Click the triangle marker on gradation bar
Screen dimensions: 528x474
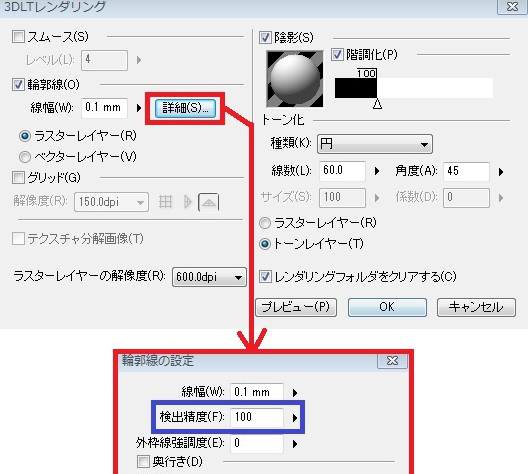377,104
